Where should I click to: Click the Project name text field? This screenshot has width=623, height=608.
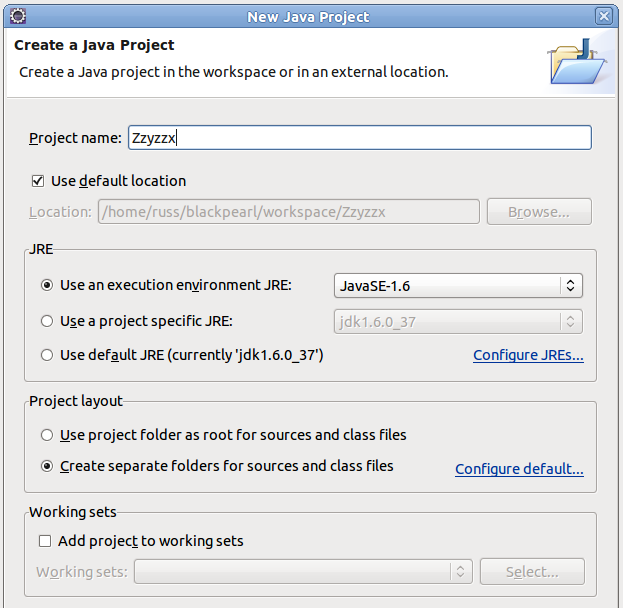(x=360, y=138)
